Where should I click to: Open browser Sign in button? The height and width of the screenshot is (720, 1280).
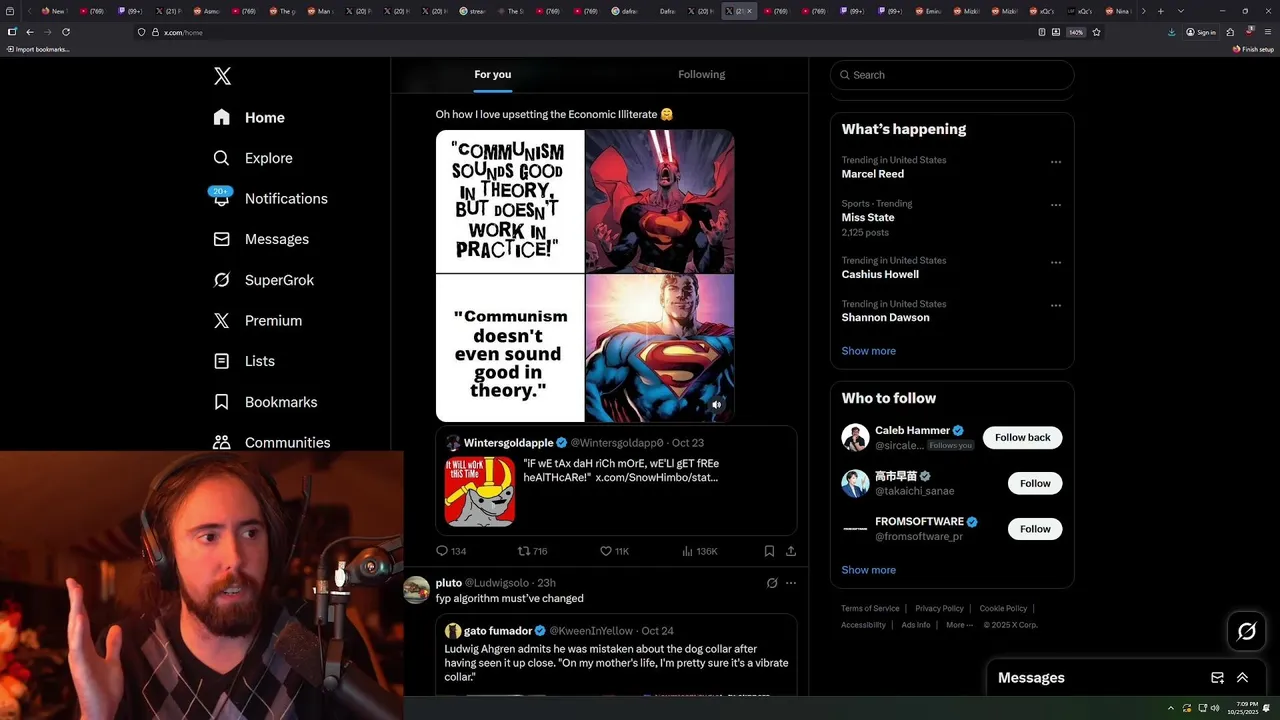tap(1201, 32)
